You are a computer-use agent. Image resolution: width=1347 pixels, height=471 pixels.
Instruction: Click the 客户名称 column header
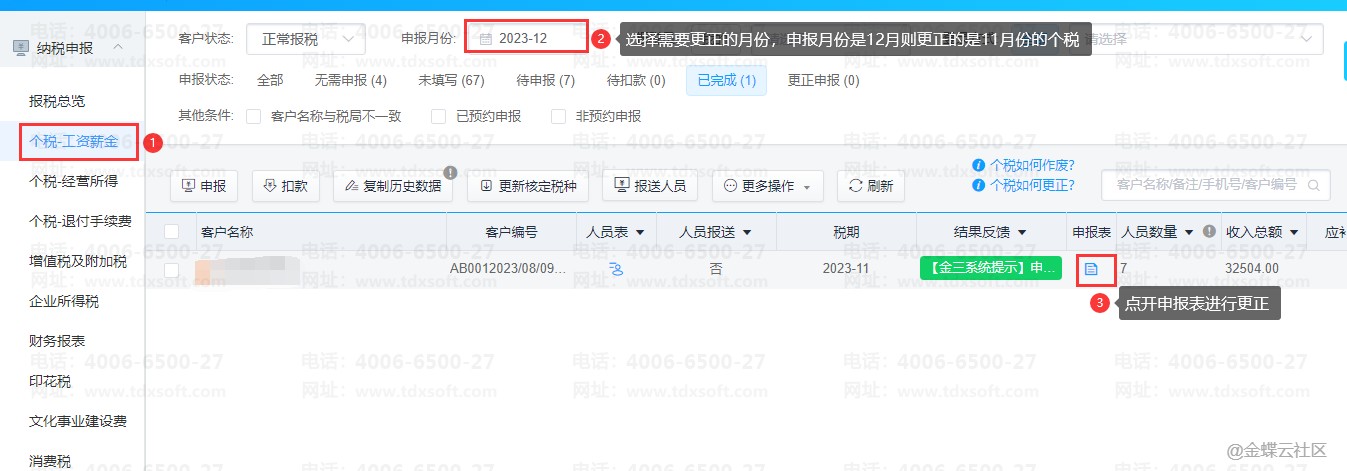point(227,232)
